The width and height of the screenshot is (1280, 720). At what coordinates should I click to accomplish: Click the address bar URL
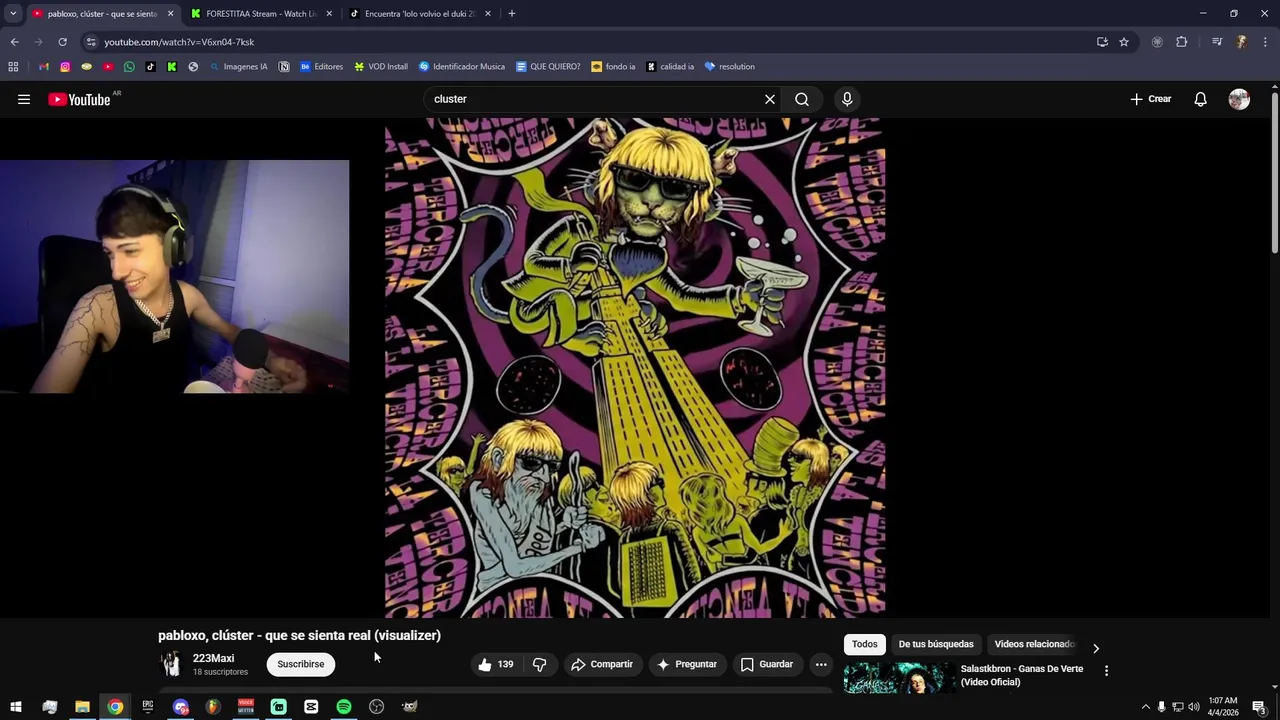tap(179, 42)
